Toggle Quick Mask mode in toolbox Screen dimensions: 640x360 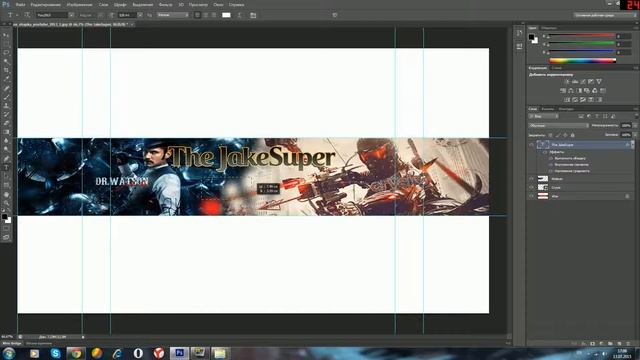6,229
